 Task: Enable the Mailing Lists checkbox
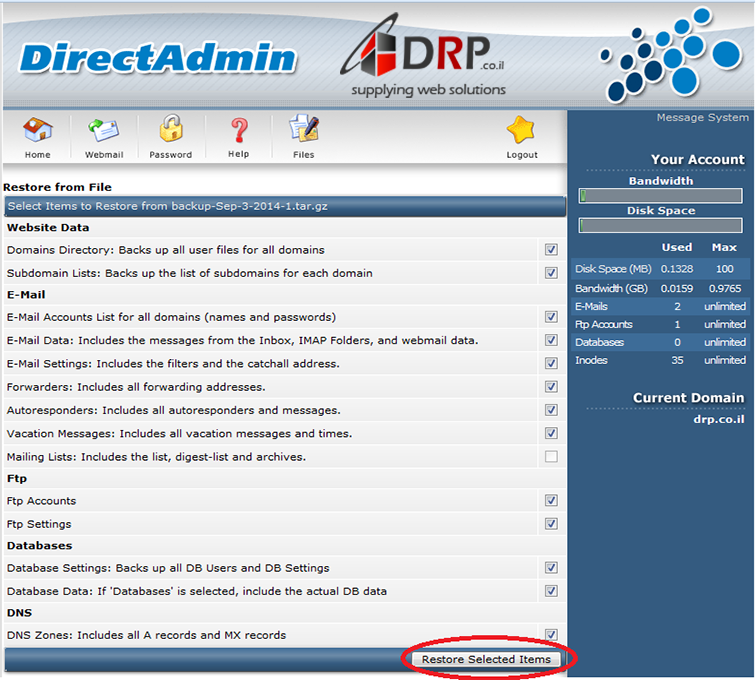(x=551, y=457)
